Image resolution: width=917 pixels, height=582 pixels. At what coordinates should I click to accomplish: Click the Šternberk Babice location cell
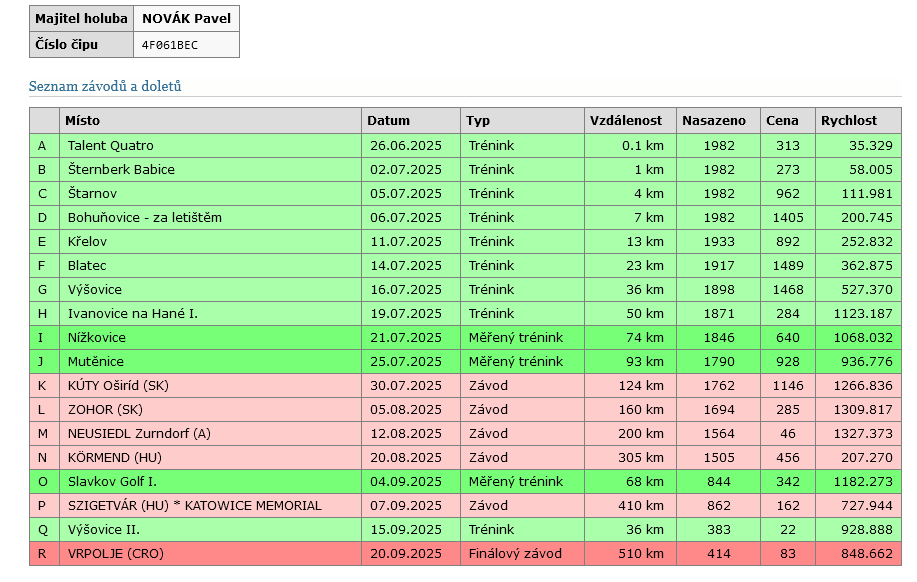click(x=120, y=170)
